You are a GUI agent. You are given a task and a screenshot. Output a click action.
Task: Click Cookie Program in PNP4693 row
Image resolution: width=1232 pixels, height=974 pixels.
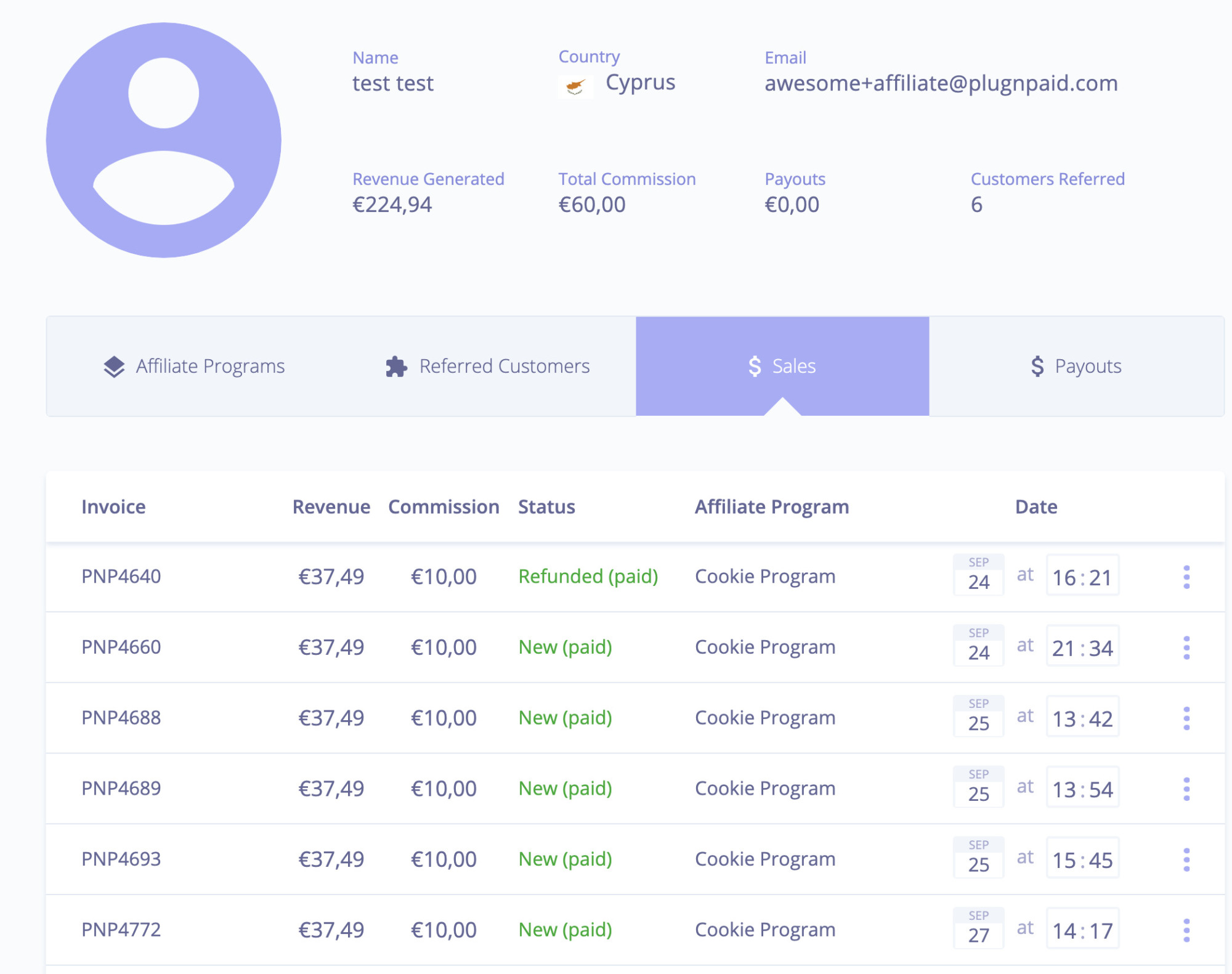pos(765,859)
